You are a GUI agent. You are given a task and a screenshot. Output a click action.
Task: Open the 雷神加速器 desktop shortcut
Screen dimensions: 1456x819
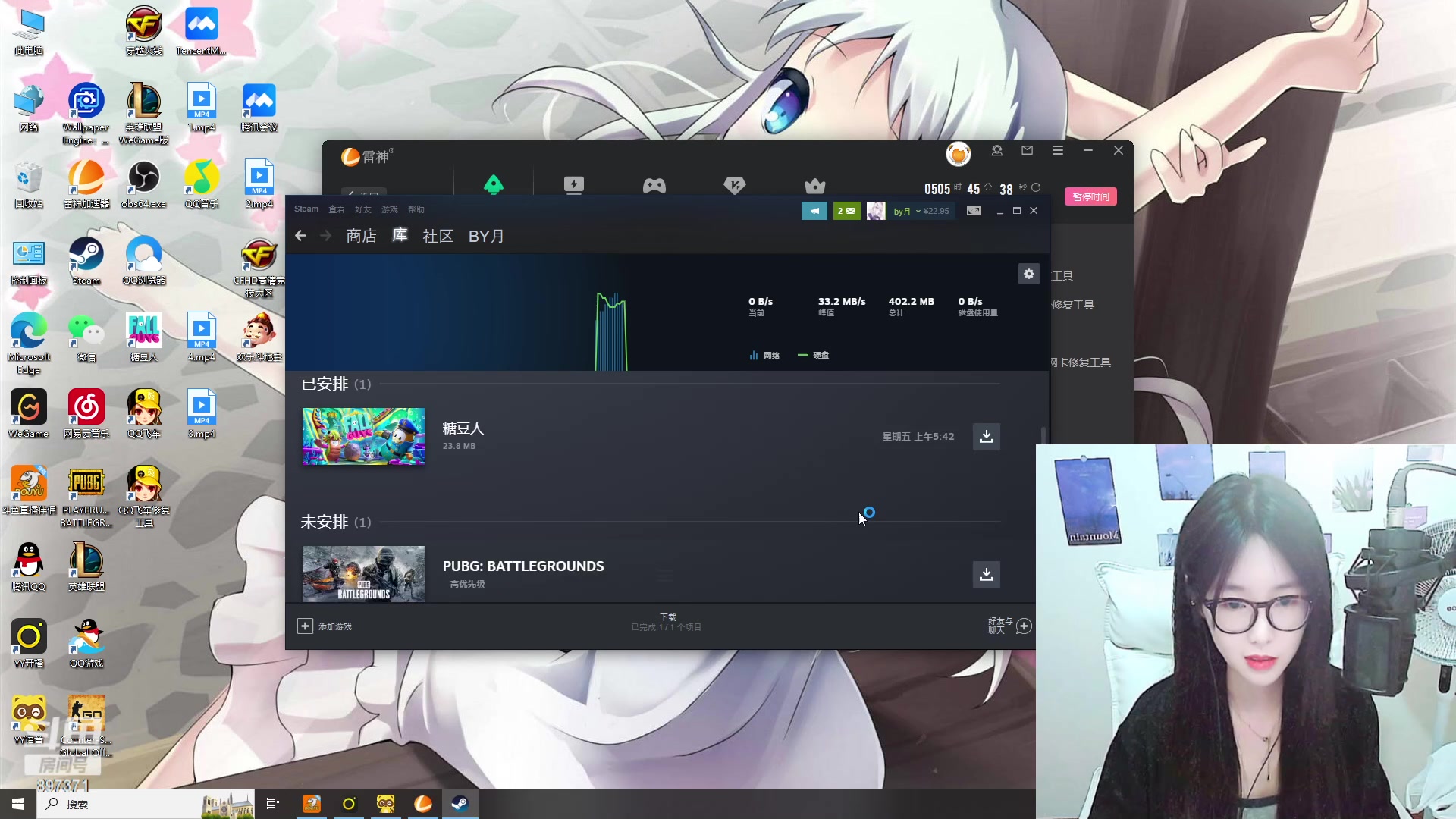[x=86, y=184]
